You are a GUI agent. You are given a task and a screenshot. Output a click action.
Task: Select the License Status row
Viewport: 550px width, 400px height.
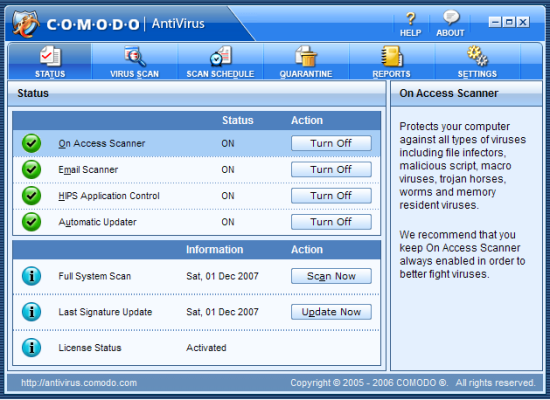pos(196,348)
